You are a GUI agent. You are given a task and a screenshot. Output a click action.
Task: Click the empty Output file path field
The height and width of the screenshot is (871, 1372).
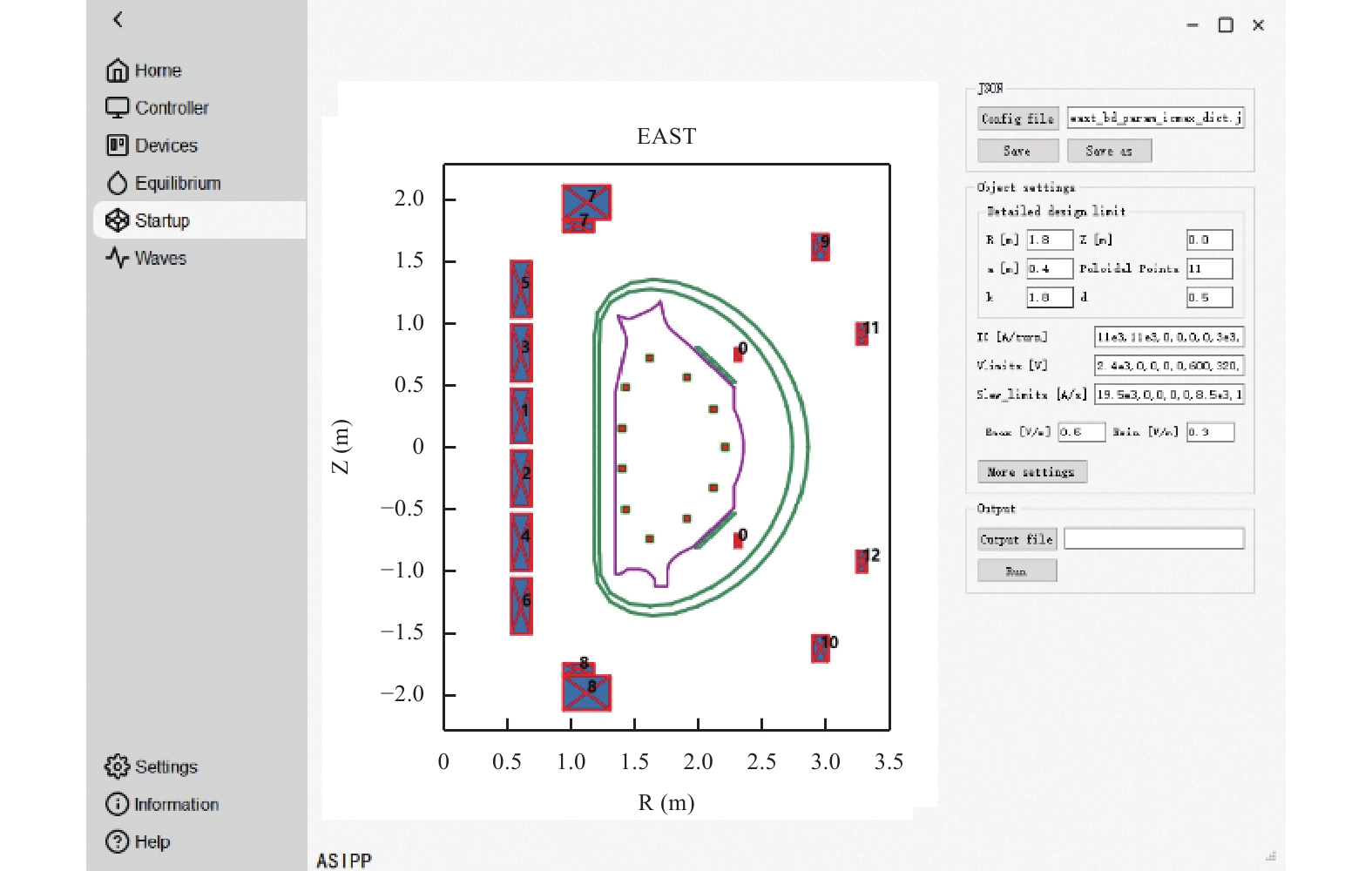[x=1154, y=539]
